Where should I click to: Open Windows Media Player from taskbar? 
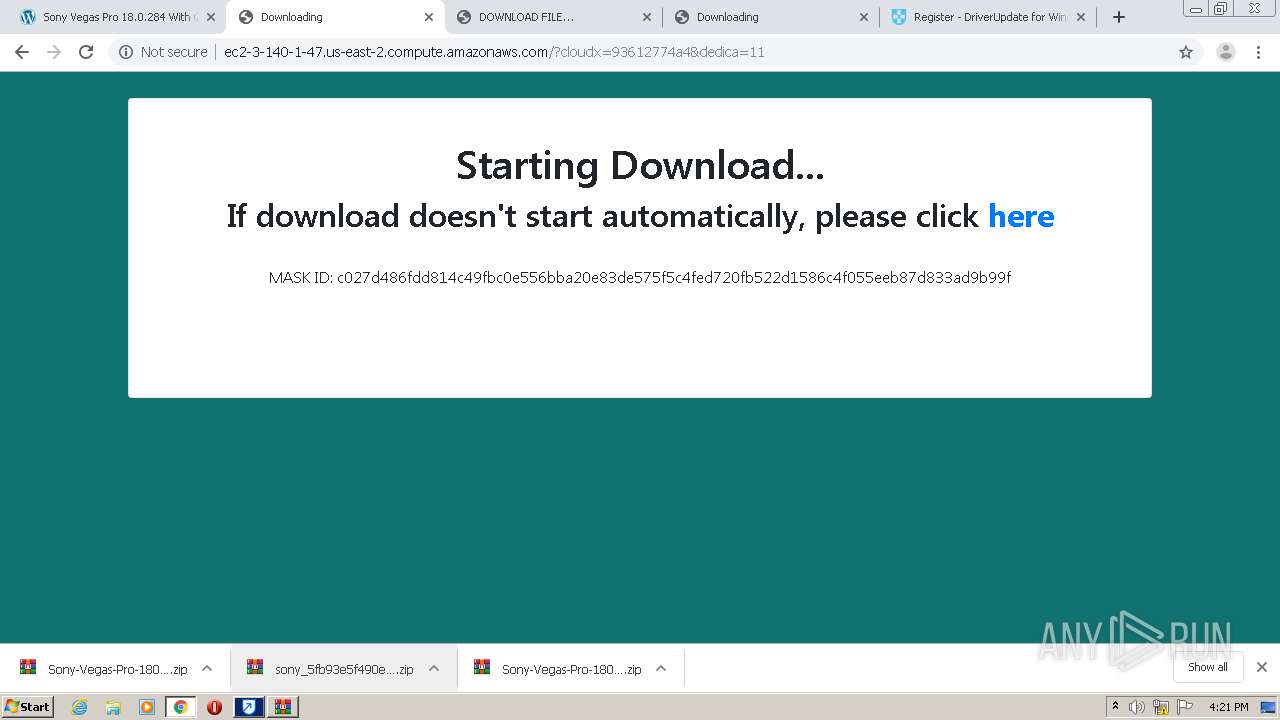tap(147, 707)
